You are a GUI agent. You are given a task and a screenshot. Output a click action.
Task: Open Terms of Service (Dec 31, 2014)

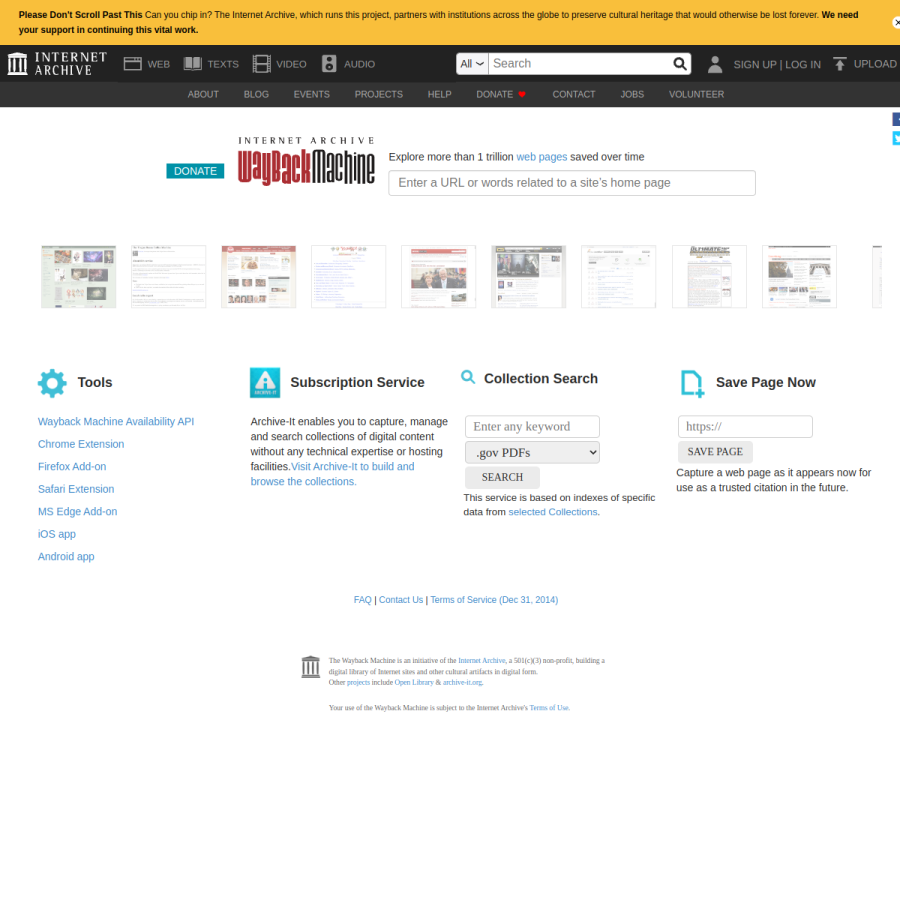[494, 600]
